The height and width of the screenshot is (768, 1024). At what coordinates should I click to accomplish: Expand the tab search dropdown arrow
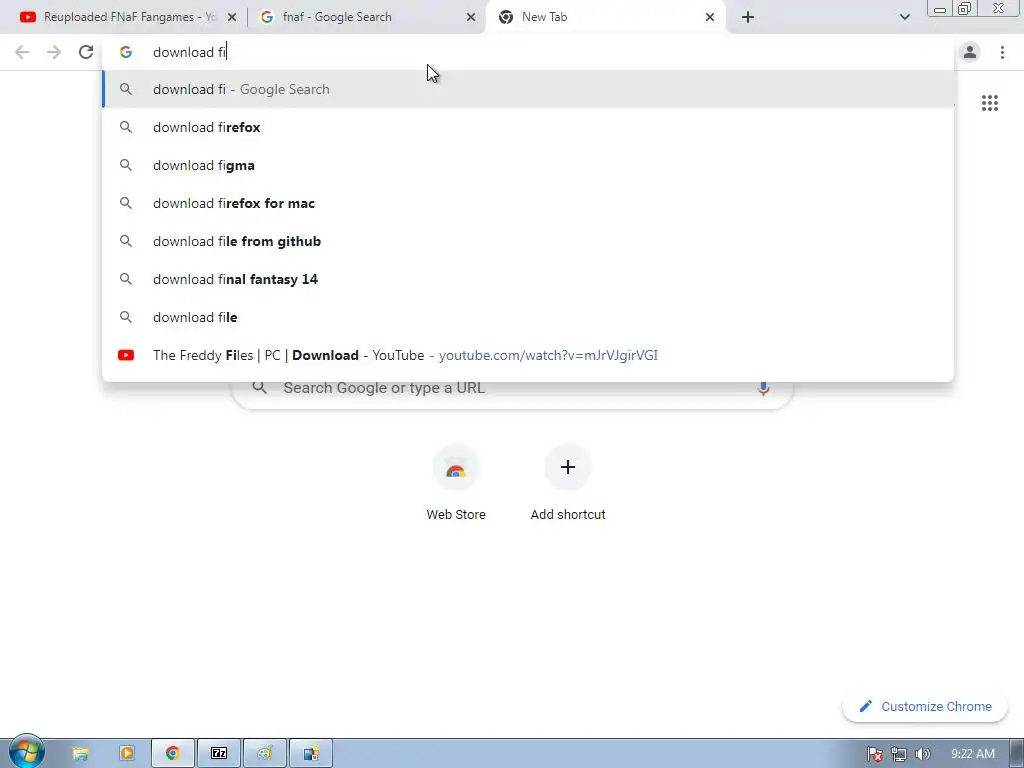click(x=904, y=17)
